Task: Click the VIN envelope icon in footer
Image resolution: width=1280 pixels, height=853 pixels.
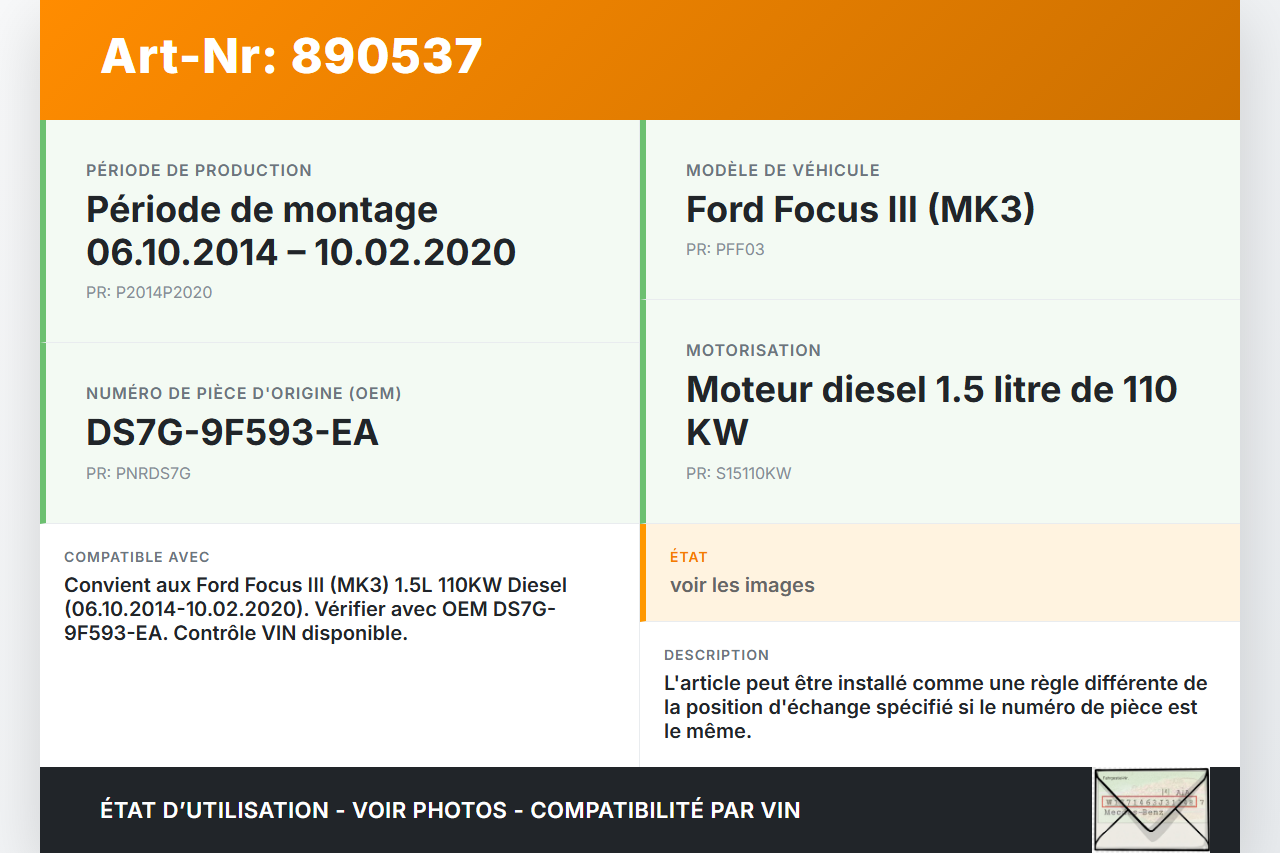Action: (1151, 808)
